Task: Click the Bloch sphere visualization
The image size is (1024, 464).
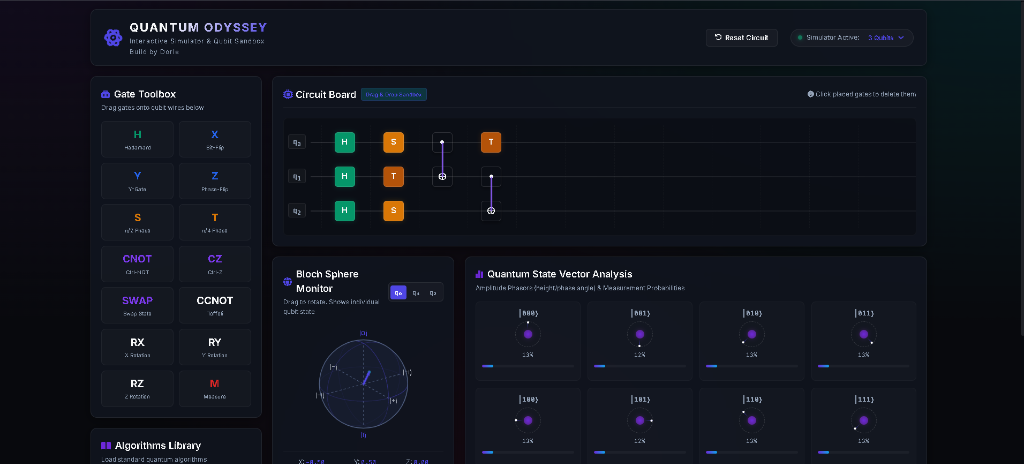Action: pyautogui.click(x=363, y=384)
